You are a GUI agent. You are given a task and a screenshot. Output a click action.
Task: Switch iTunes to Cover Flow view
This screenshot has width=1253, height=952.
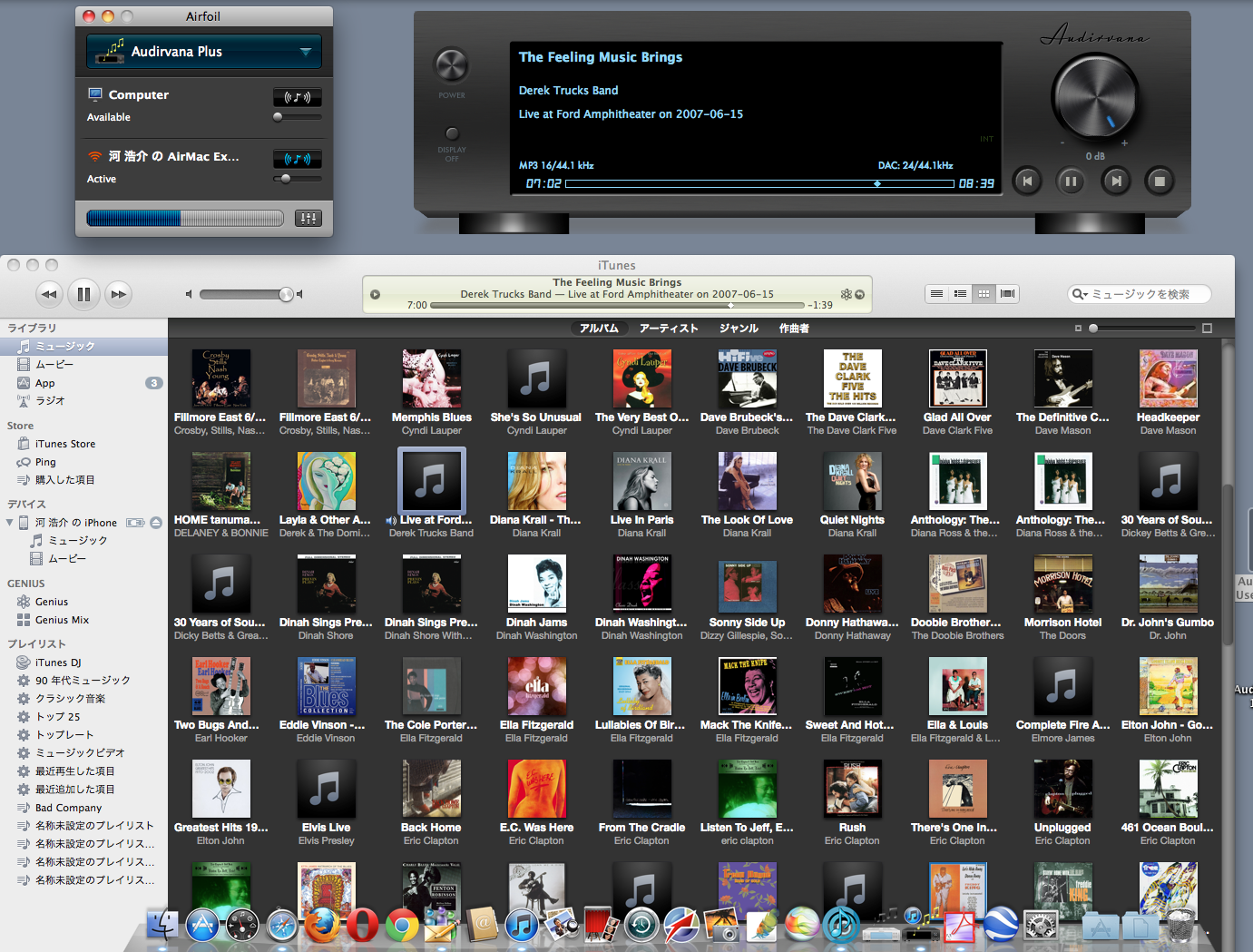(x=1007, y=294)
